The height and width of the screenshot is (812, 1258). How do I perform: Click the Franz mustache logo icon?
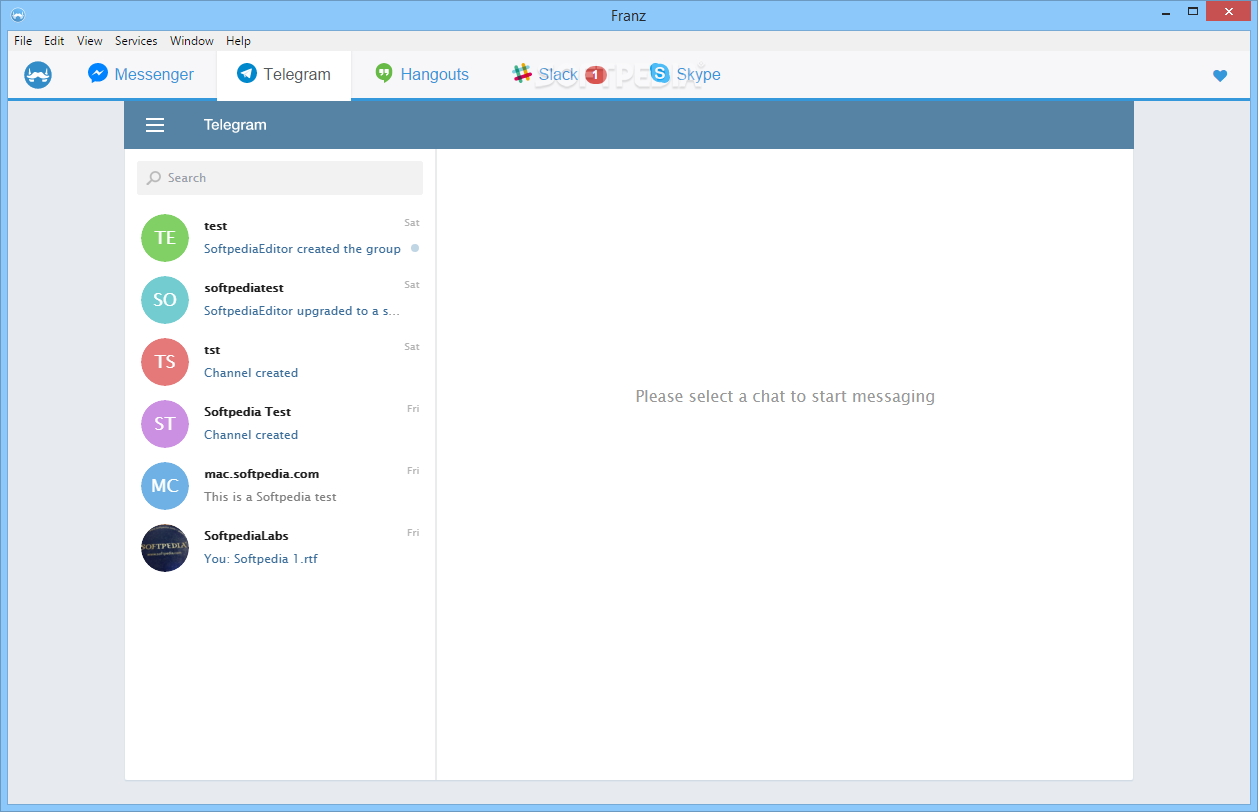pyautogui.click(x=38, y=75)
